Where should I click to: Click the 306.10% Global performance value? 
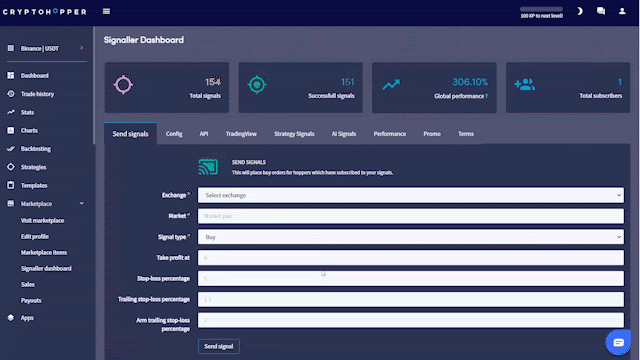tap(470, 82)
